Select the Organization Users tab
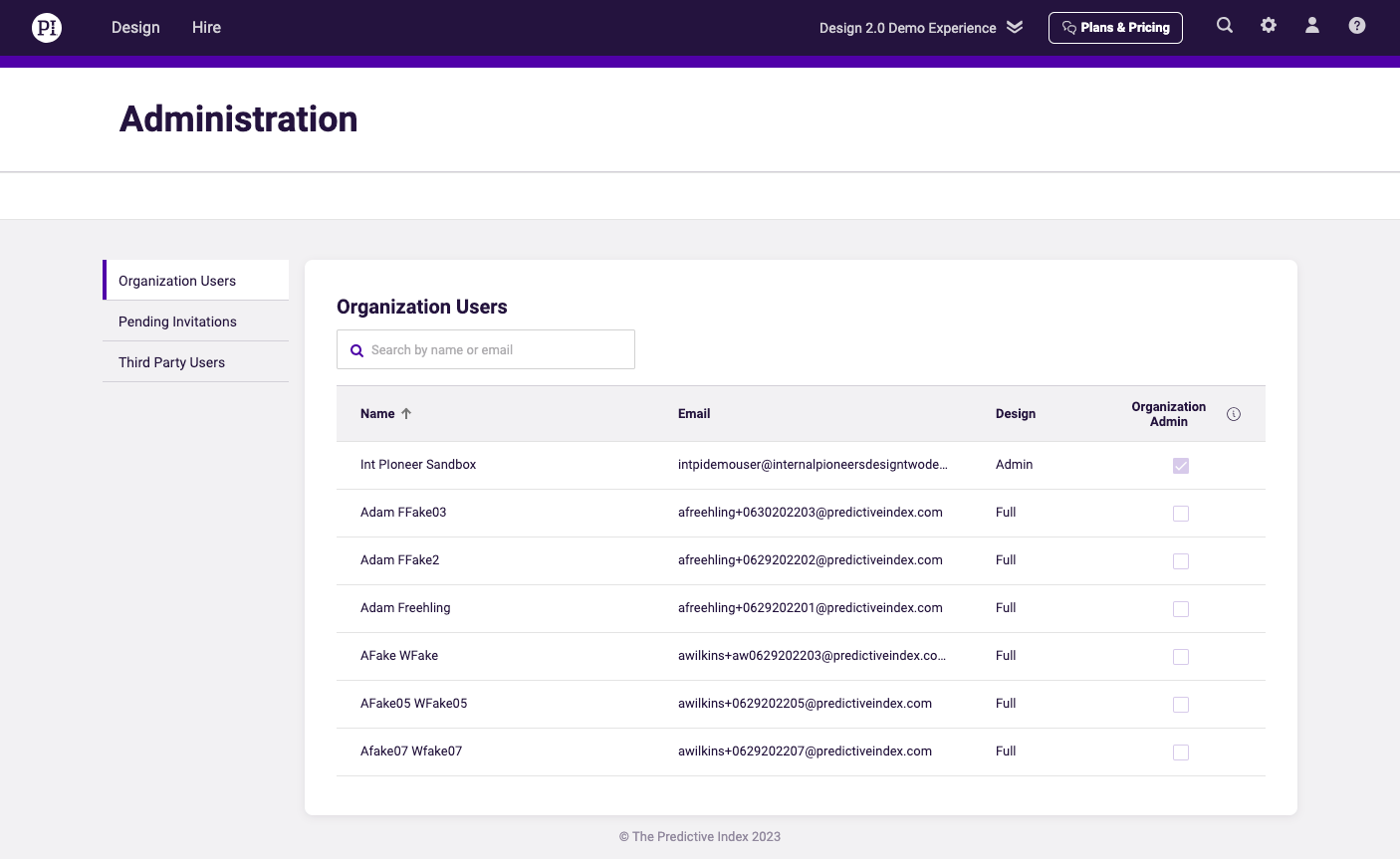Screen dimensions: 1400x859 tap(196, 281)
